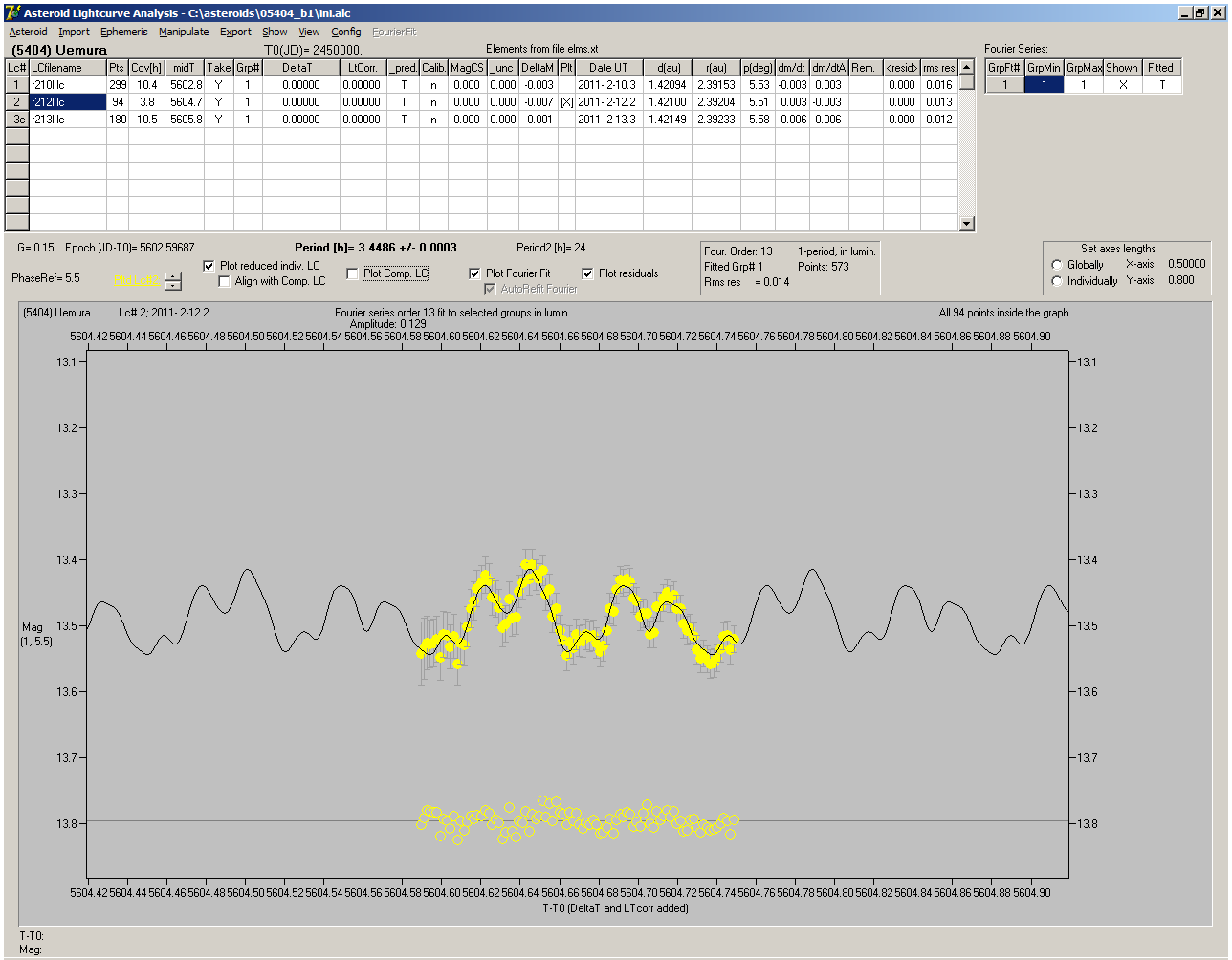Select row header for lightcurve 1
Image resolution: width=1232 pixels, height=960 pixels.
[x=17, y=85]
